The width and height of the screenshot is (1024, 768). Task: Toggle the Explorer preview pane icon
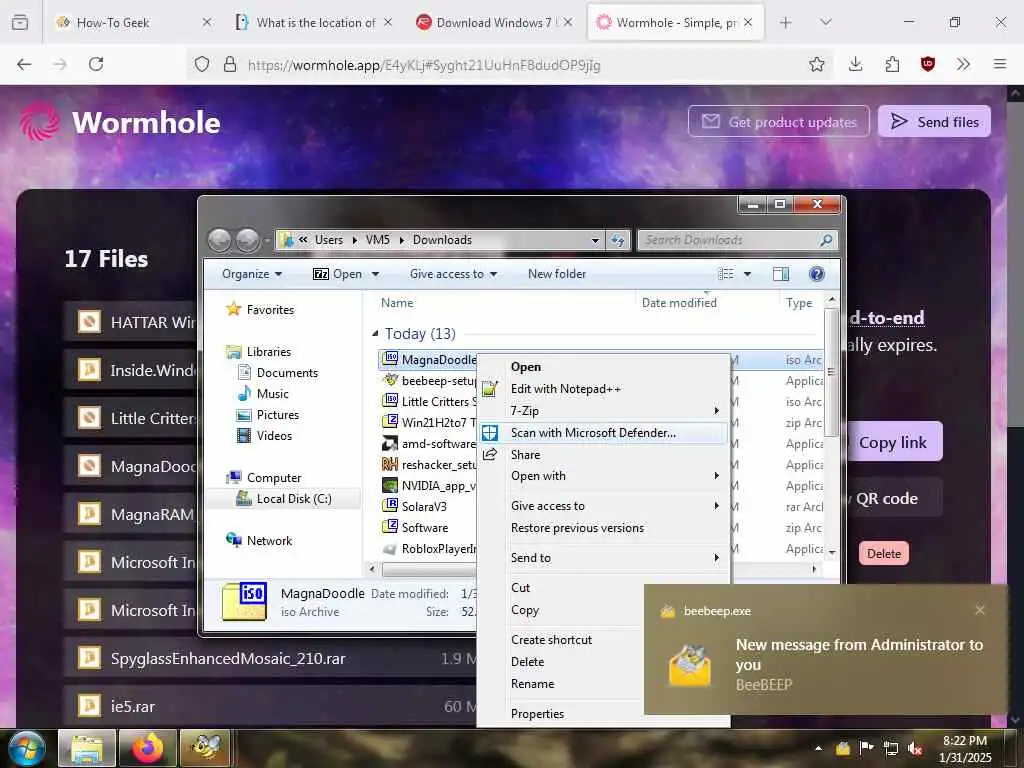point(780,274)
